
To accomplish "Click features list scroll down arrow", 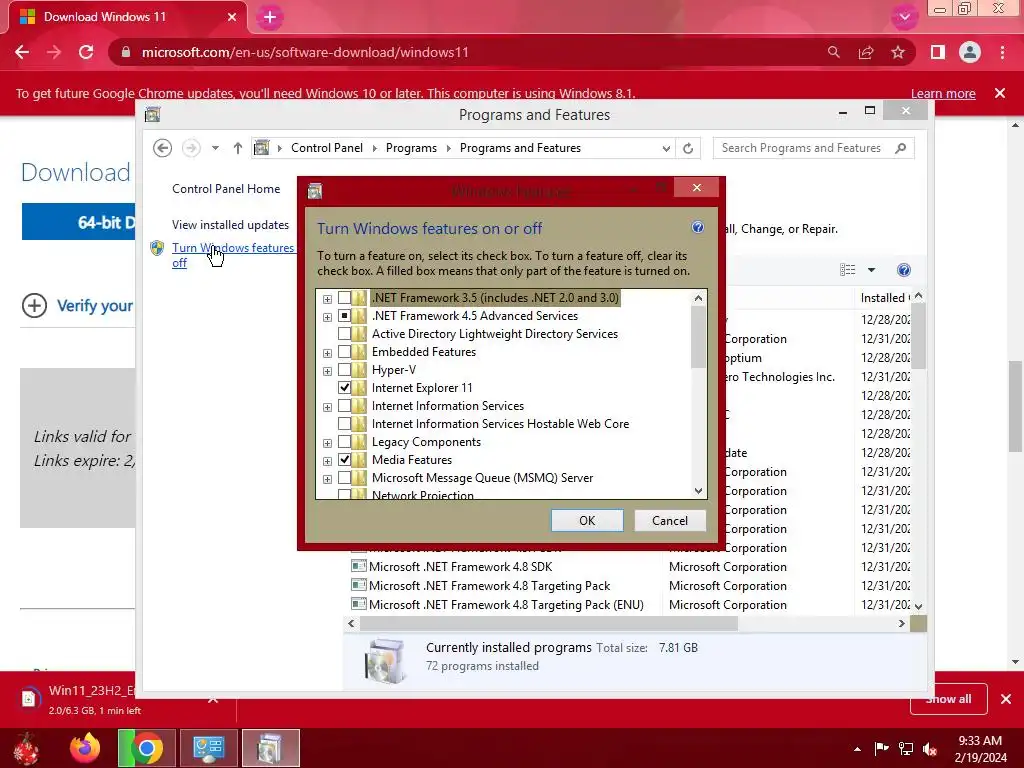I will [x=698, y=490].
